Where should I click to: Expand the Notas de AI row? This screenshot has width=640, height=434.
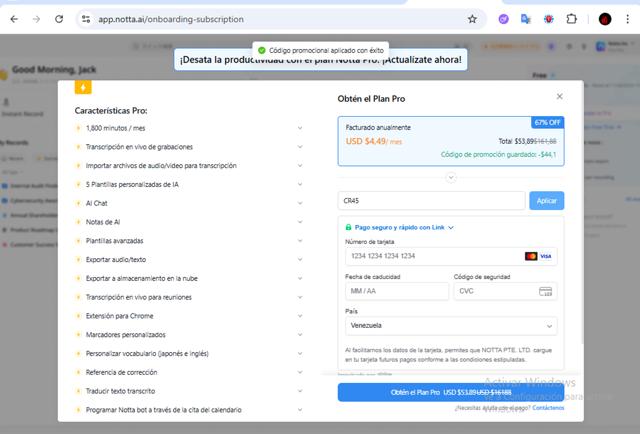[x=300, y=222]
